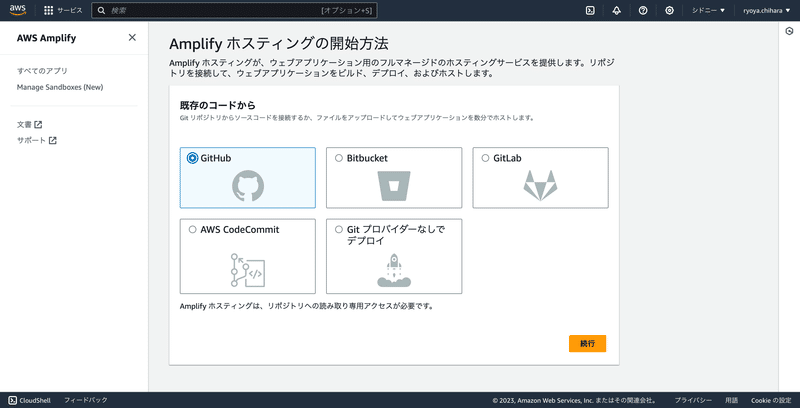Click the Amplify ホスティングの開始方法 heading

[x=279, y=44]
